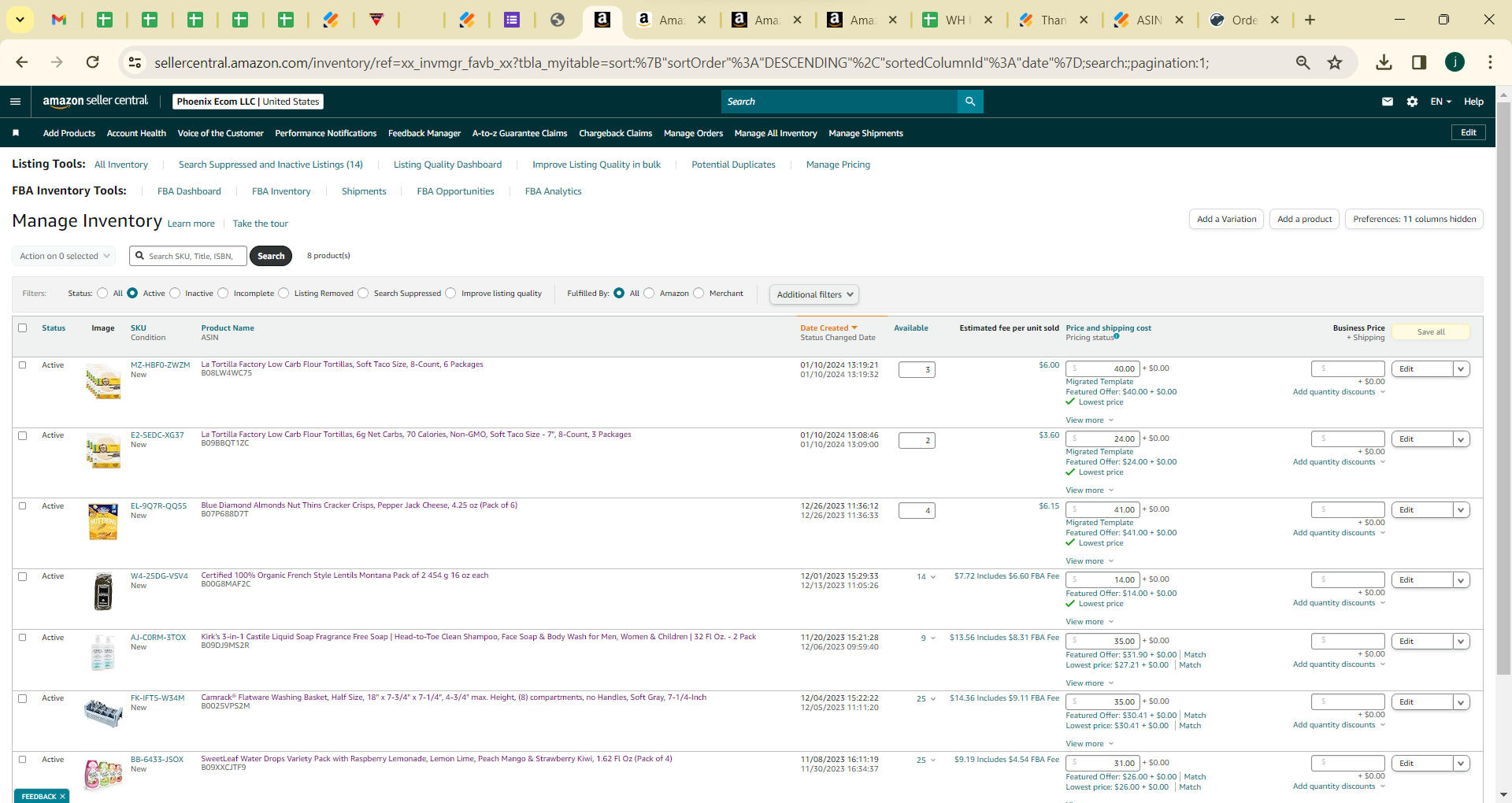1512x803 pixels.
Task: Open Listing Quality Dashboard link
Action: (447, 165)
